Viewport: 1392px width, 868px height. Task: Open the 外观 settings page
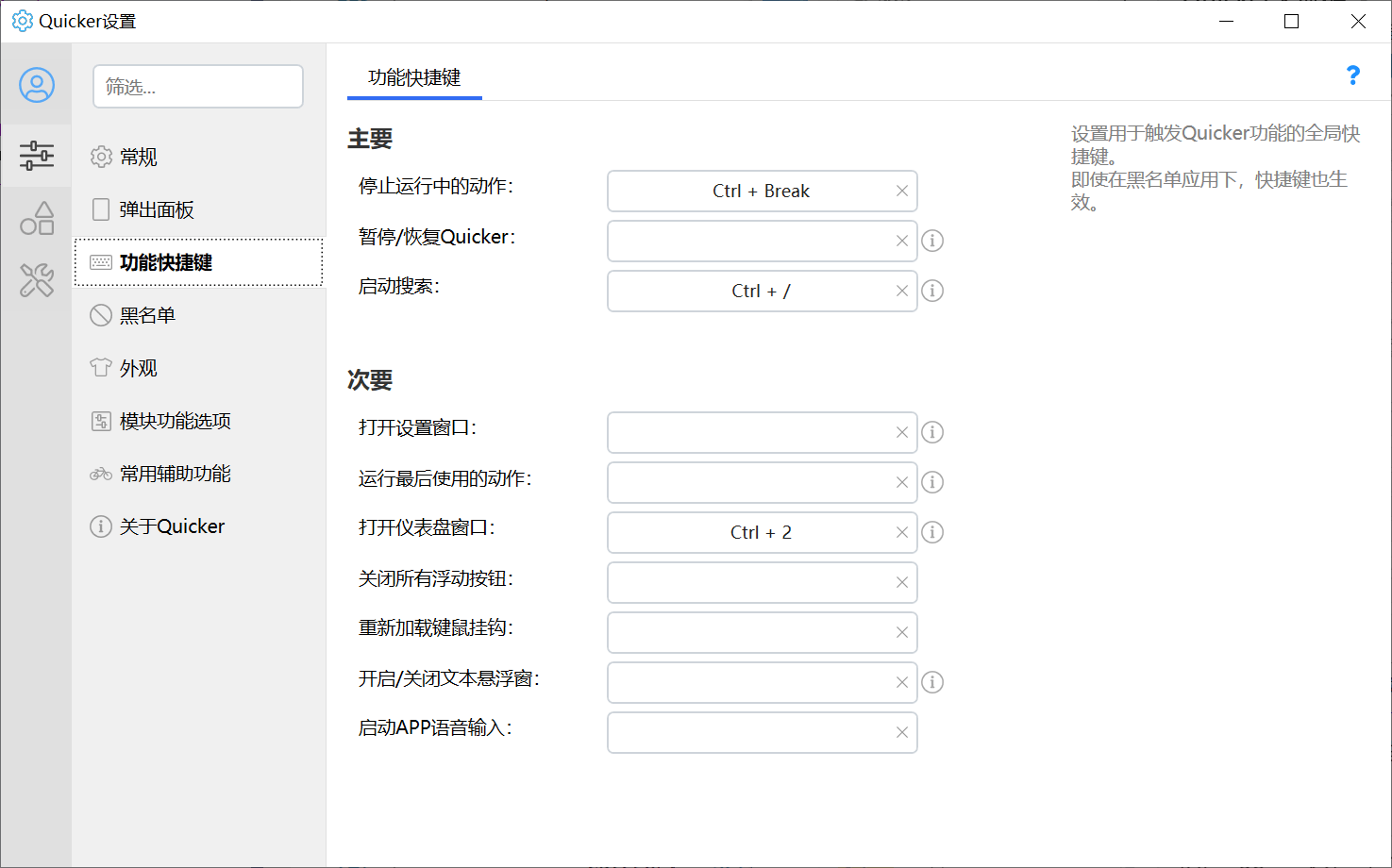198,368
